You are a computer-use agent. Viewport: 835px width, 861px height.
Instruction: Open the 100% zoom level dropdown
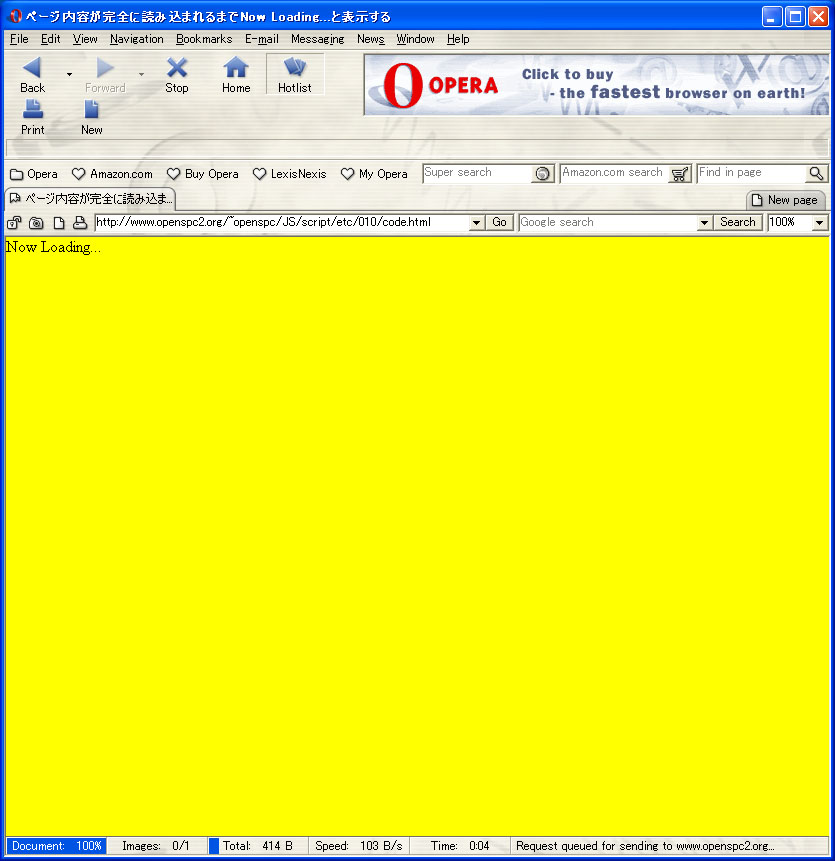point(820,222)
